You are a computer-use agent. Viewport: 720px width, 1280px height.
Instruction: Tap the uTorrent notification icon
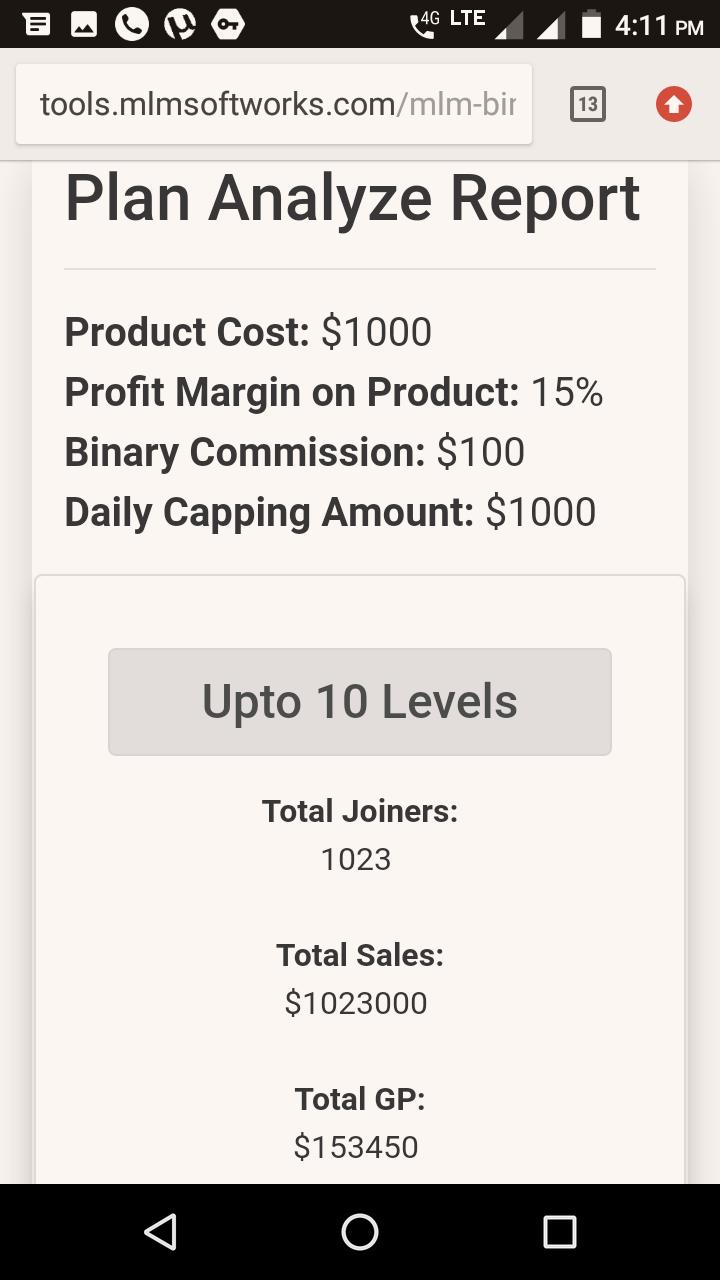(180, 24)
